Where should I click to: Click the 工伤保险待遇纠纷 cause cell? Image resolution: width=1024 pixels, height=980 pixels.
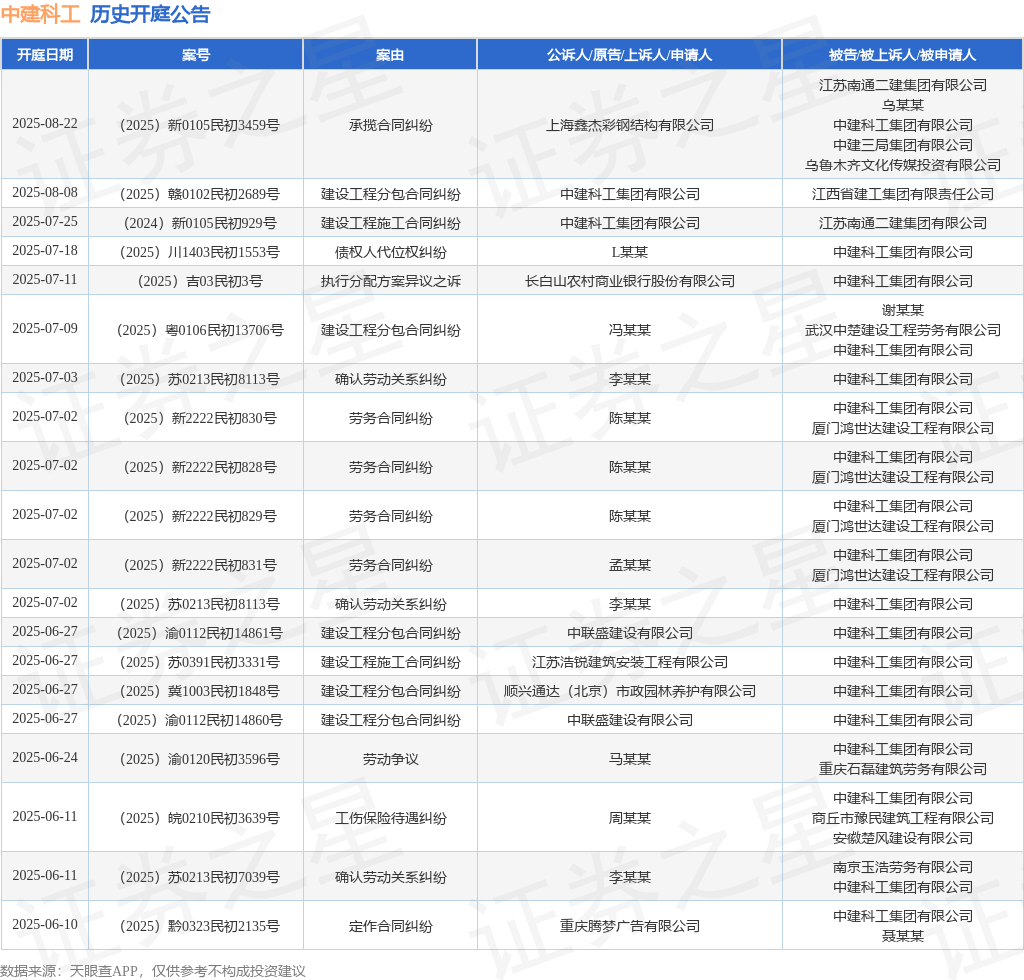[x=391, y=818]
